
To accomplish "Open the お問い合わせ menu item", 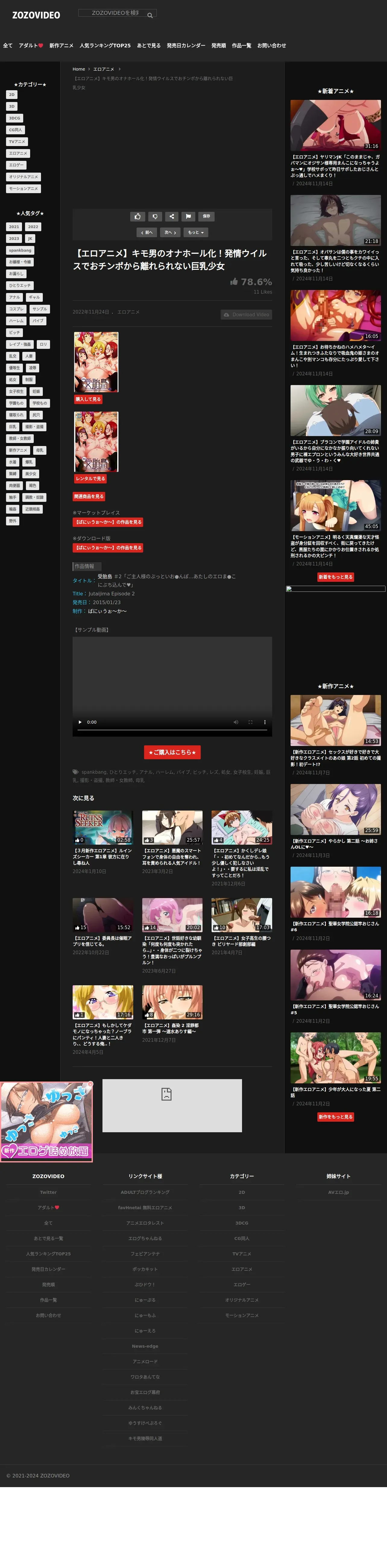I will (x=272, y=46).
